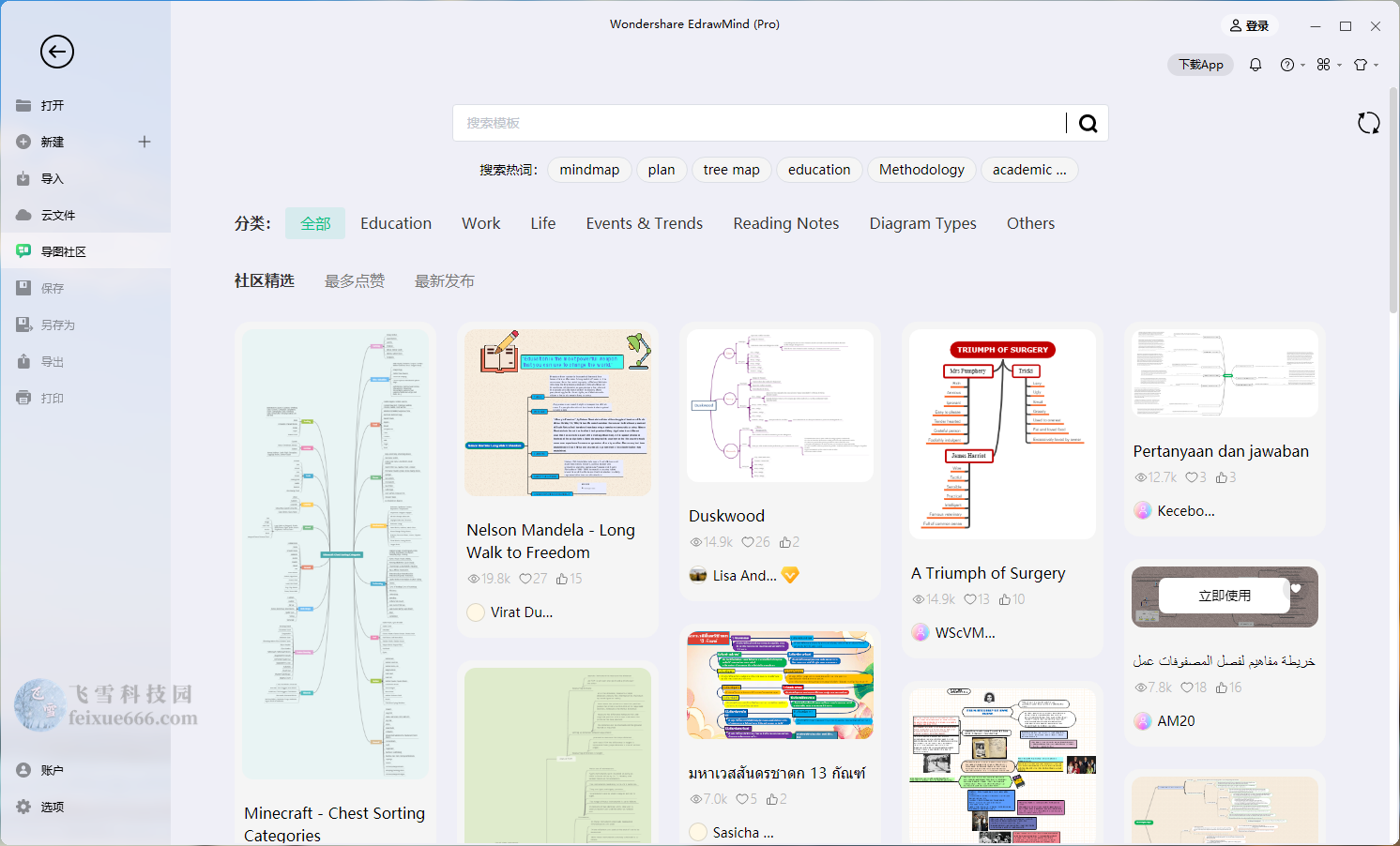Open the Thai 13-chapter colorful thumbnail

coord(780,685)
